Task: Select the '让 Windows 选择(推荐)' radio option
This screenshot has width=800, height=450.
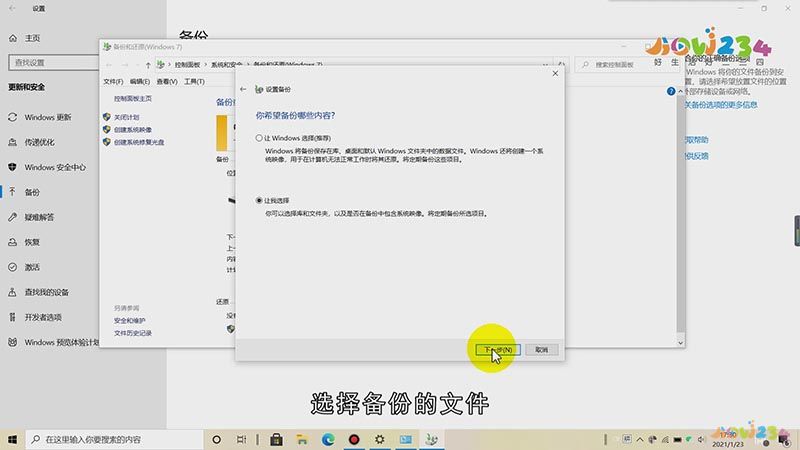Action: [259, 138]
